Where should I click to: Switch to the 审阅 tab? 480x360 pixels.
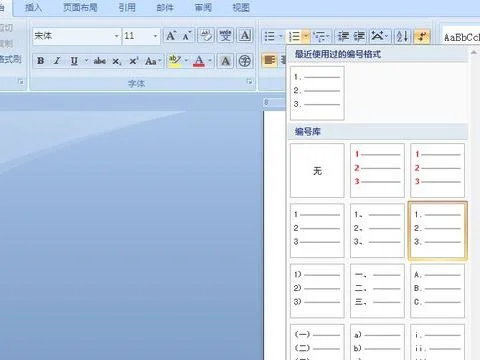click(203, 7)
